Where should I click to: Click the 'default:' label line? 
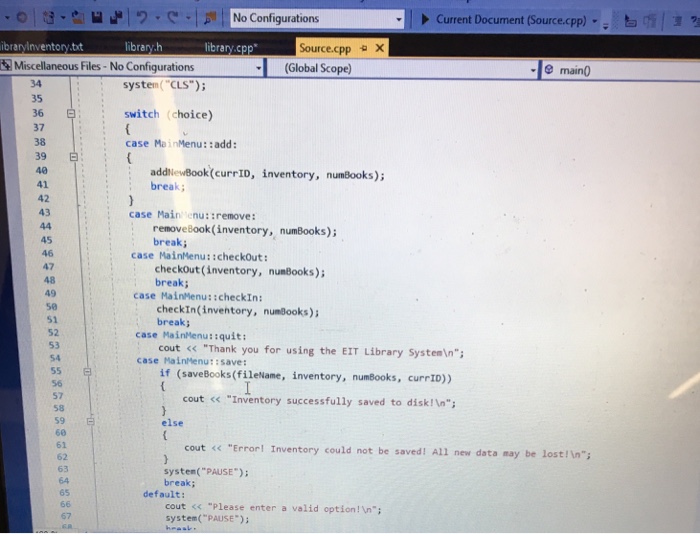(164, 494)
